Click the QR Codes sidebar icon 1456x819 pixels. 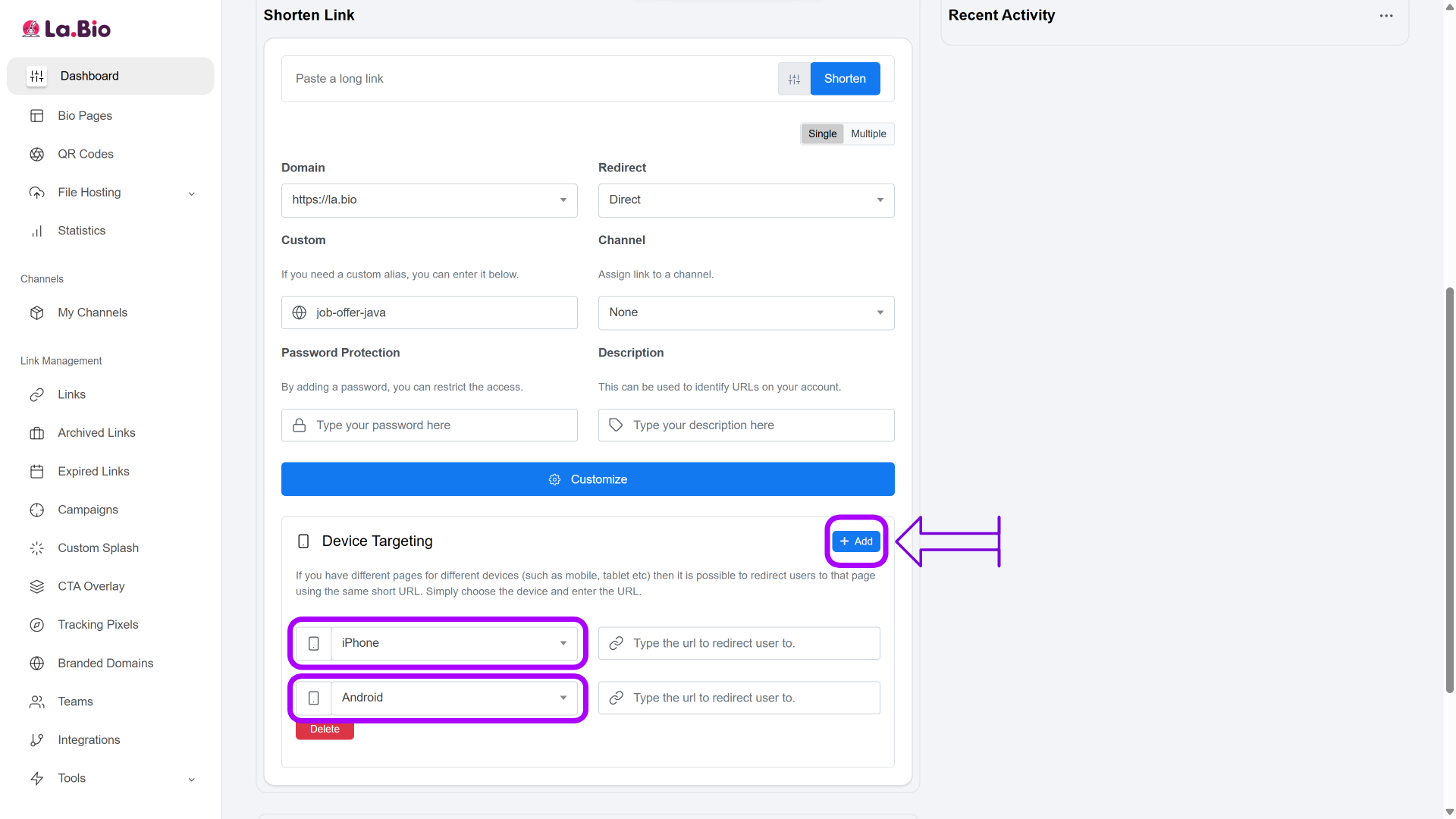point(36,154)
